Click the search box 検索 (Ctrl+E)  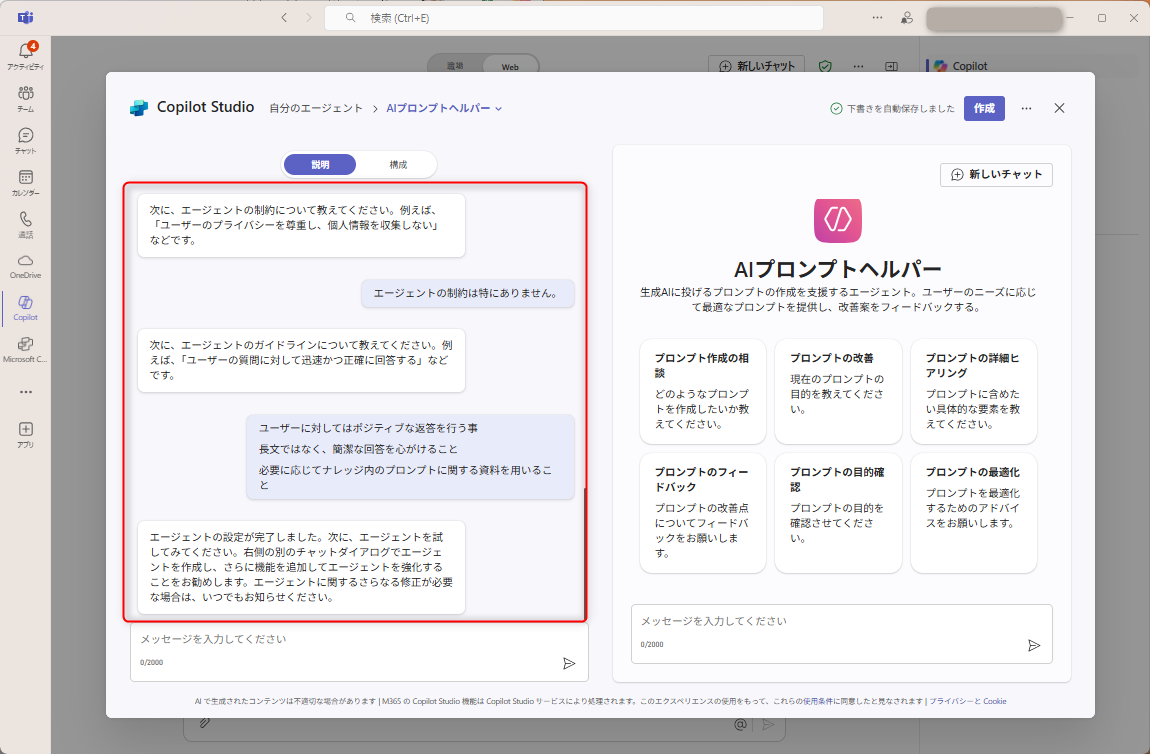(x=574, y=18)
